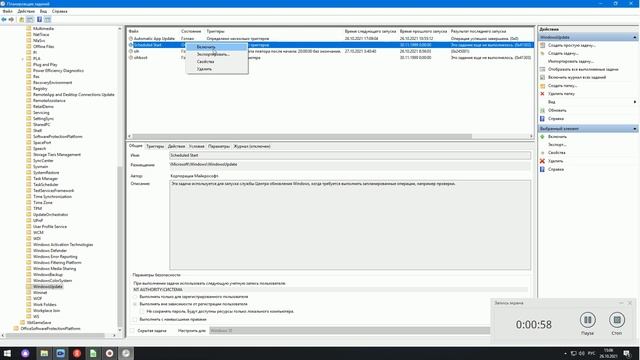This screenshot has height=360, width=640.
Task: Click 'Создать простую задачу' icon in Actions
Action: [542, 45]
